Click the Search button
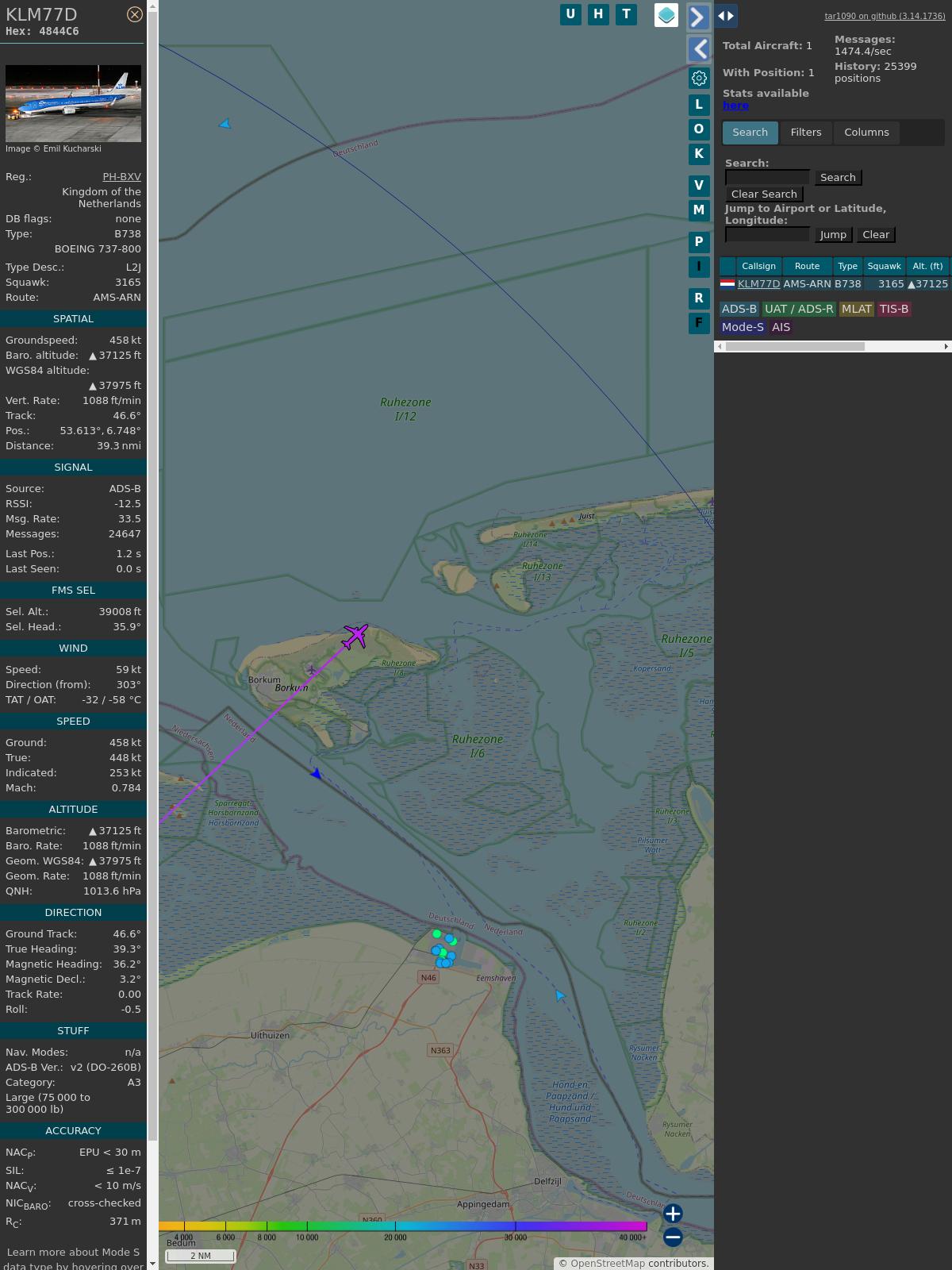The height and width of the screenshot is (1270, 952). coord(838,178)
